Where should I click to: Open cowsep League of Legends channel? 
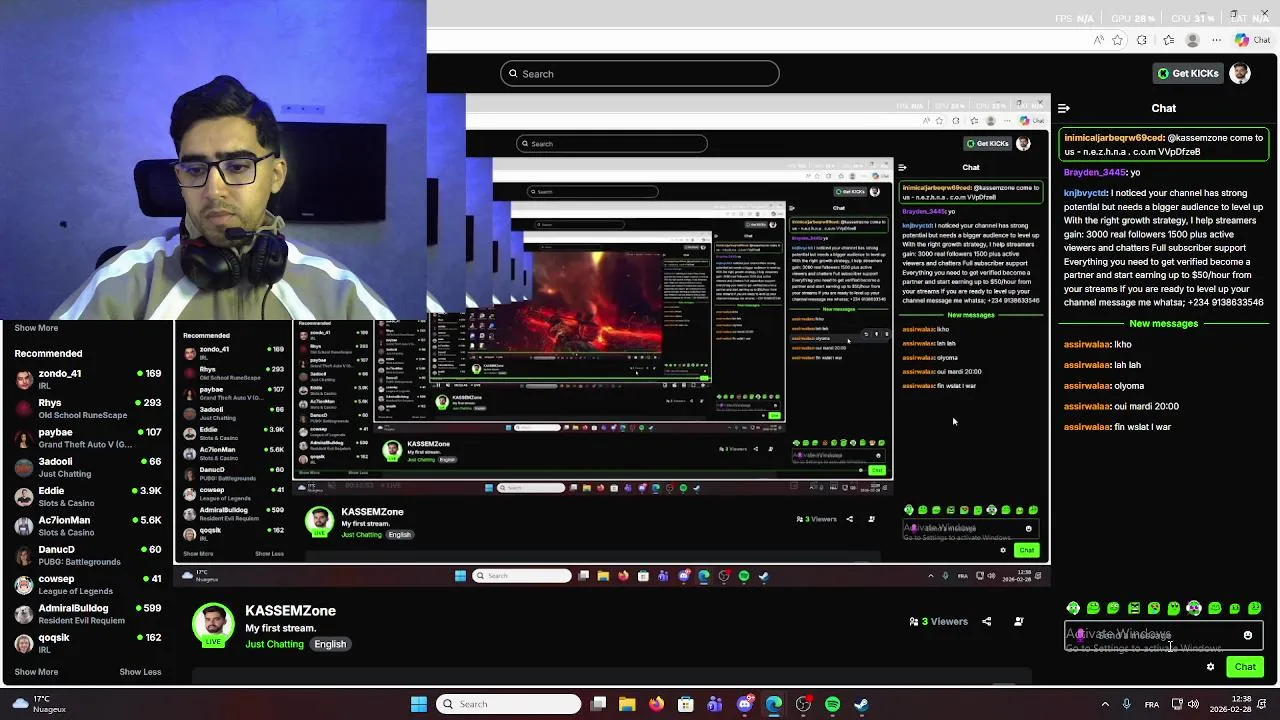coord(88,584)
